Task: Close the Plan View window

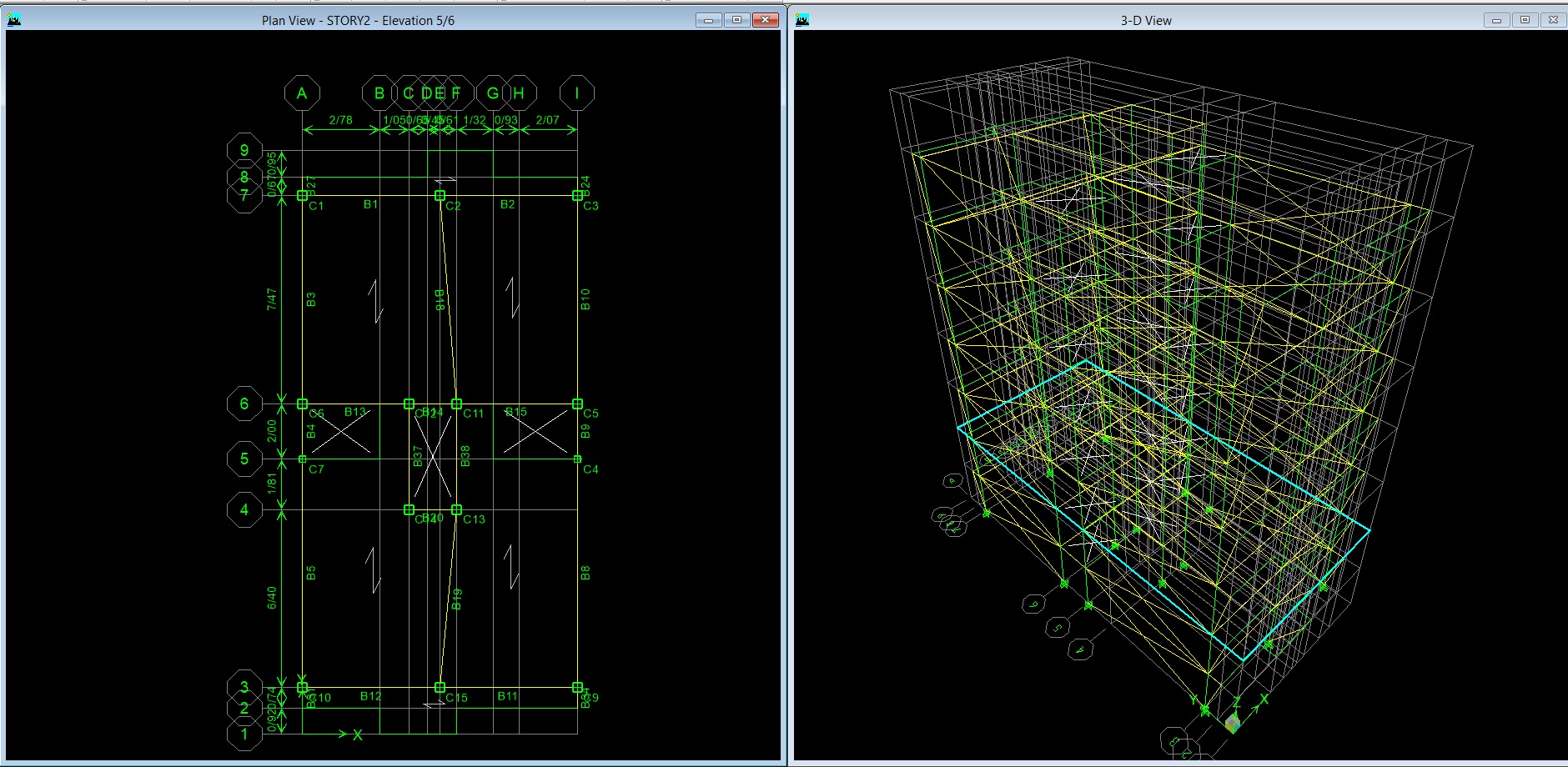Action: click(x=765, y=20)
